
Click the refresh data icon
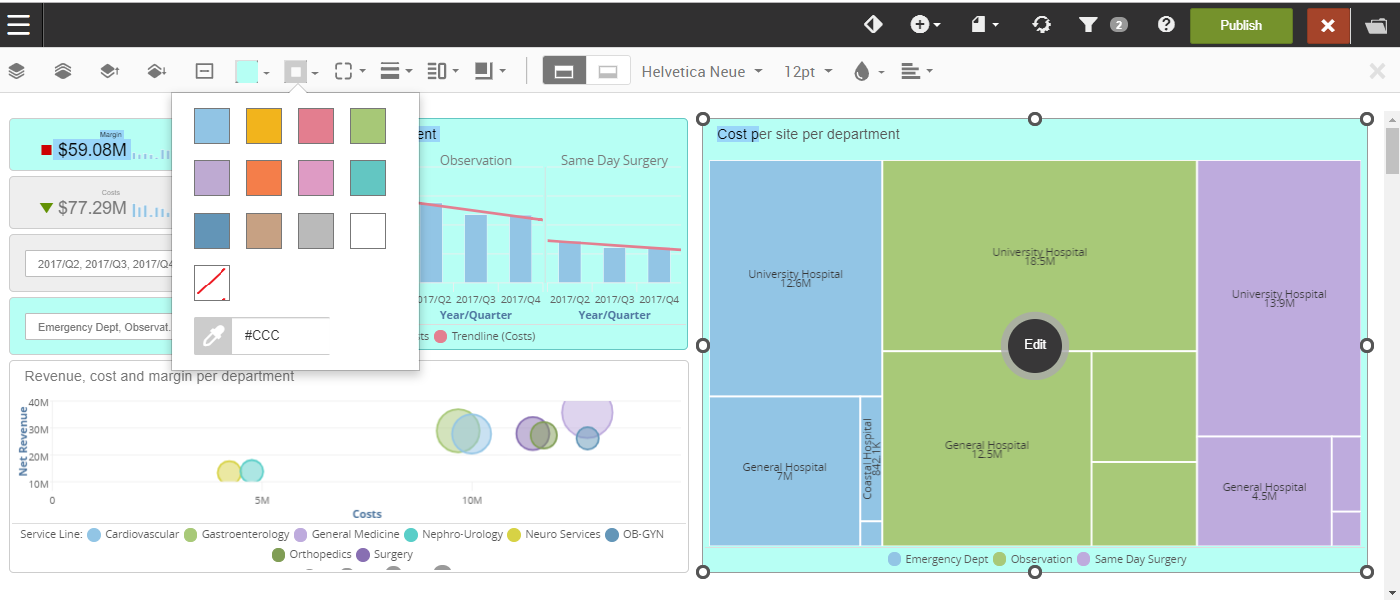[x=1041, y=25]
